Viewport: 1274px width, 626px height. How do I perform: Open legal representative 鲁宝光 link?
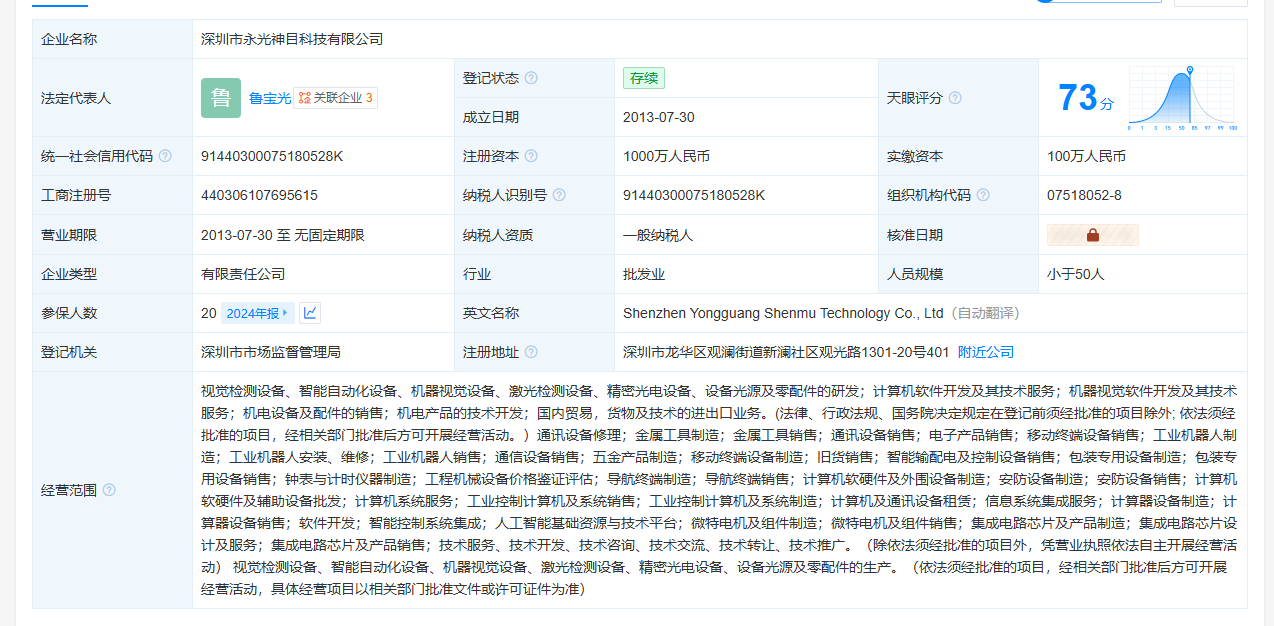coord(270,98)
